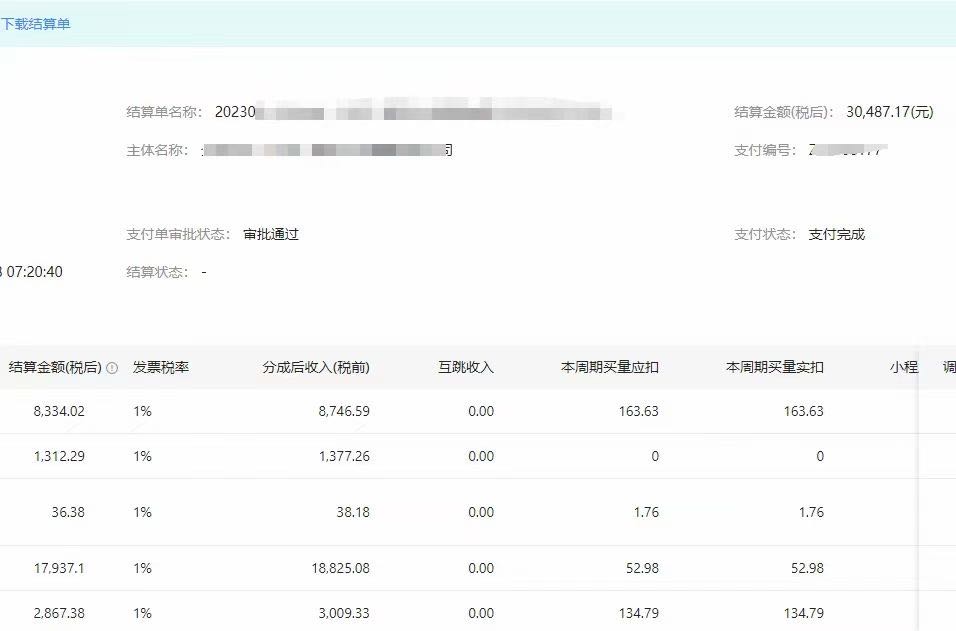956x631 pixels.
Task: Select the 1,312.29 settlement amount cell
Action: pos(59,456)
